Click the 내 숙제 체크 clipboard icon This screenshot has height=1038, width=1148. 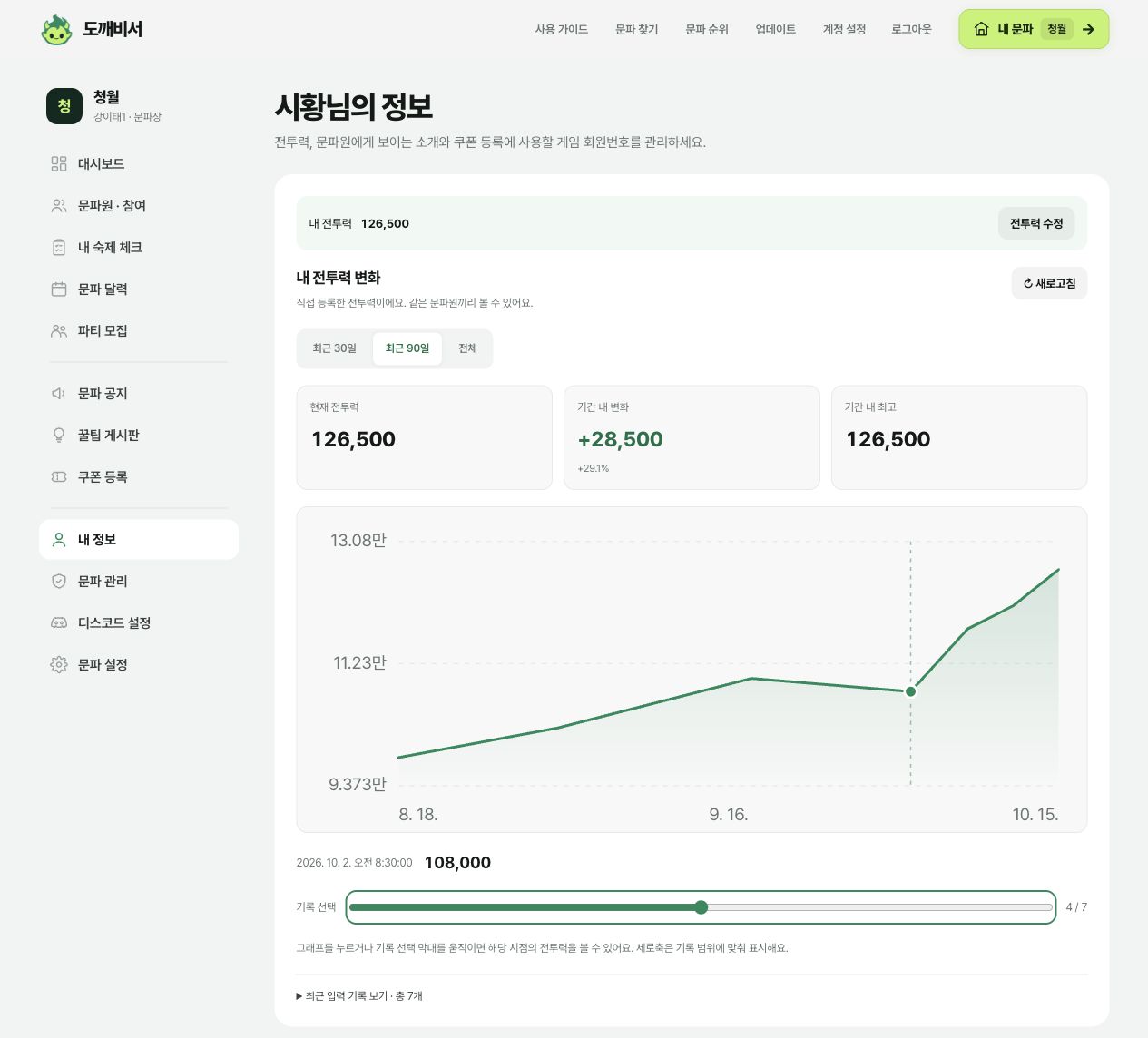(59, 247)
